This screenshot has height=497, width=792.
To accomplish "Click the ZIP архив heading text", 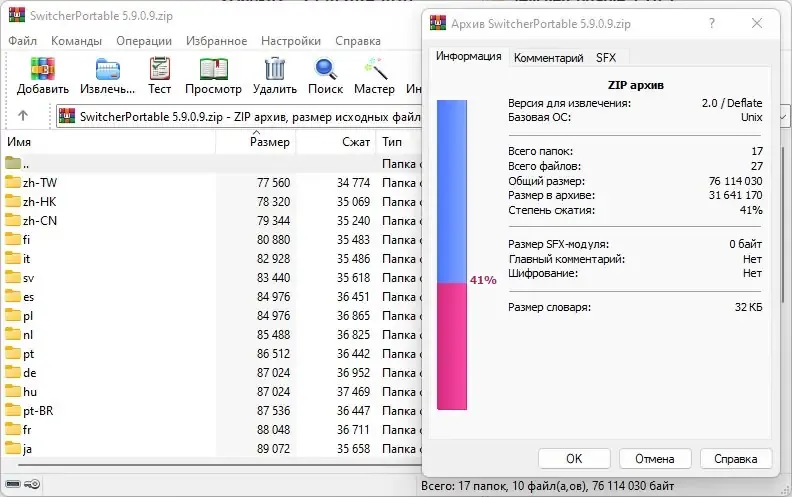I will (x=635, y=85).
